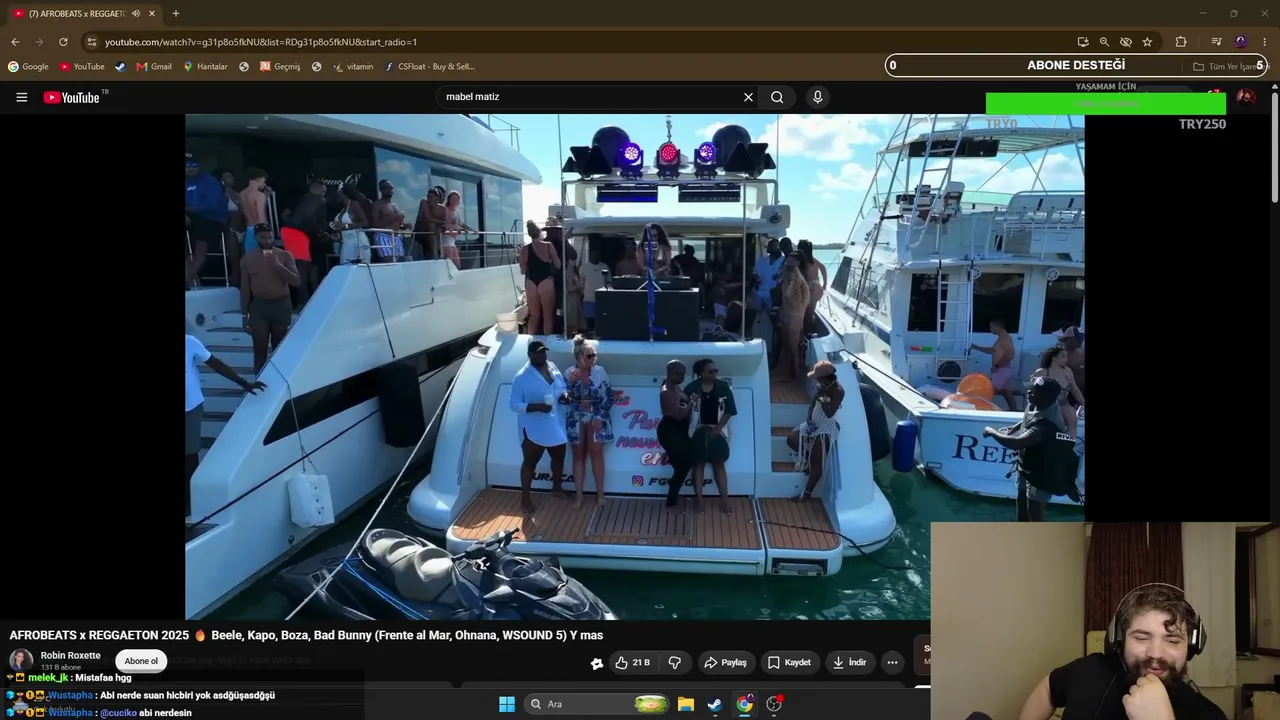The width and height of the screenshot is (1280, 720).
Task: Open the browser Extensions menu
Action: [x=1181, y=42]
